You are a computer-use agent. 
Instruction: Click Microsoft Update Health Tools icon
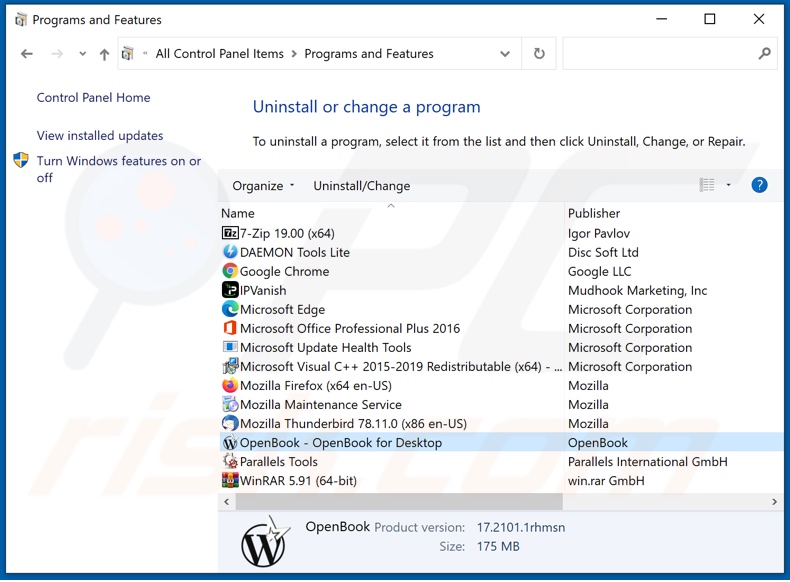[x=230, y=347]
